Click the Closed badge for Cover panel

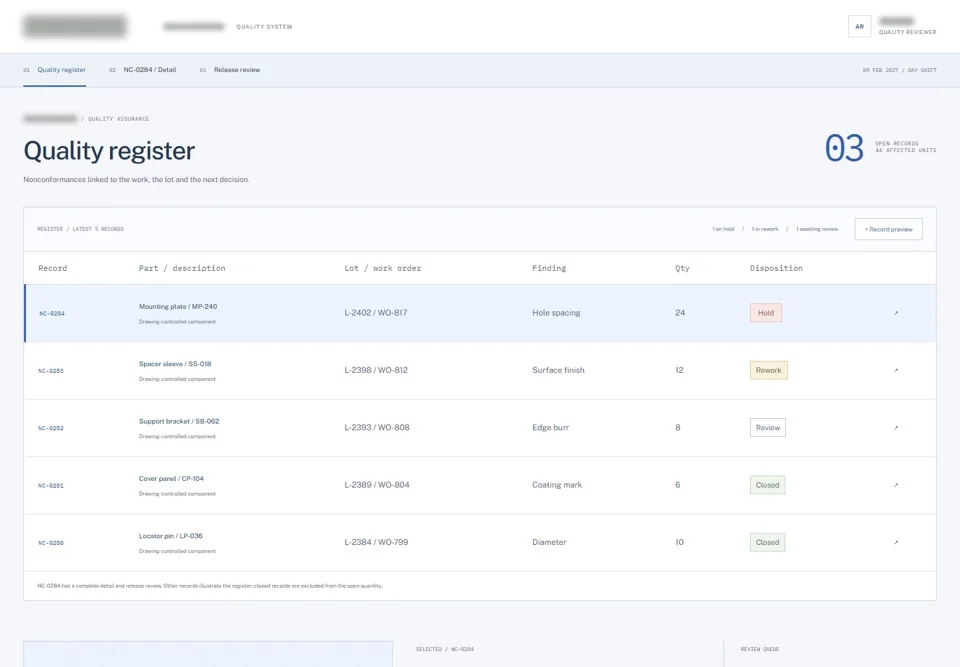(767, 485)
